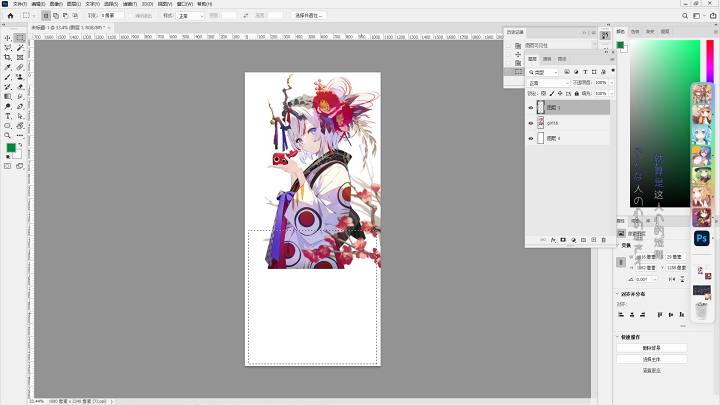This screenshot has height=405, width=720.
Task: Align left edges in Properties panel
Action: [621, 315]
